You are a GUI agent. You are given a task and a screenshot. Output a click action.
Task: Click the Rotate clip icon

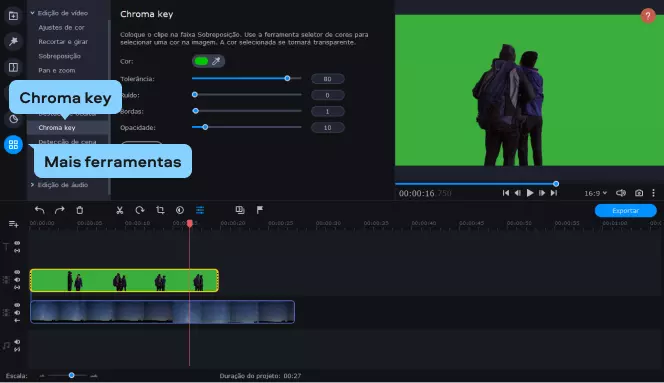pos(140,210)
